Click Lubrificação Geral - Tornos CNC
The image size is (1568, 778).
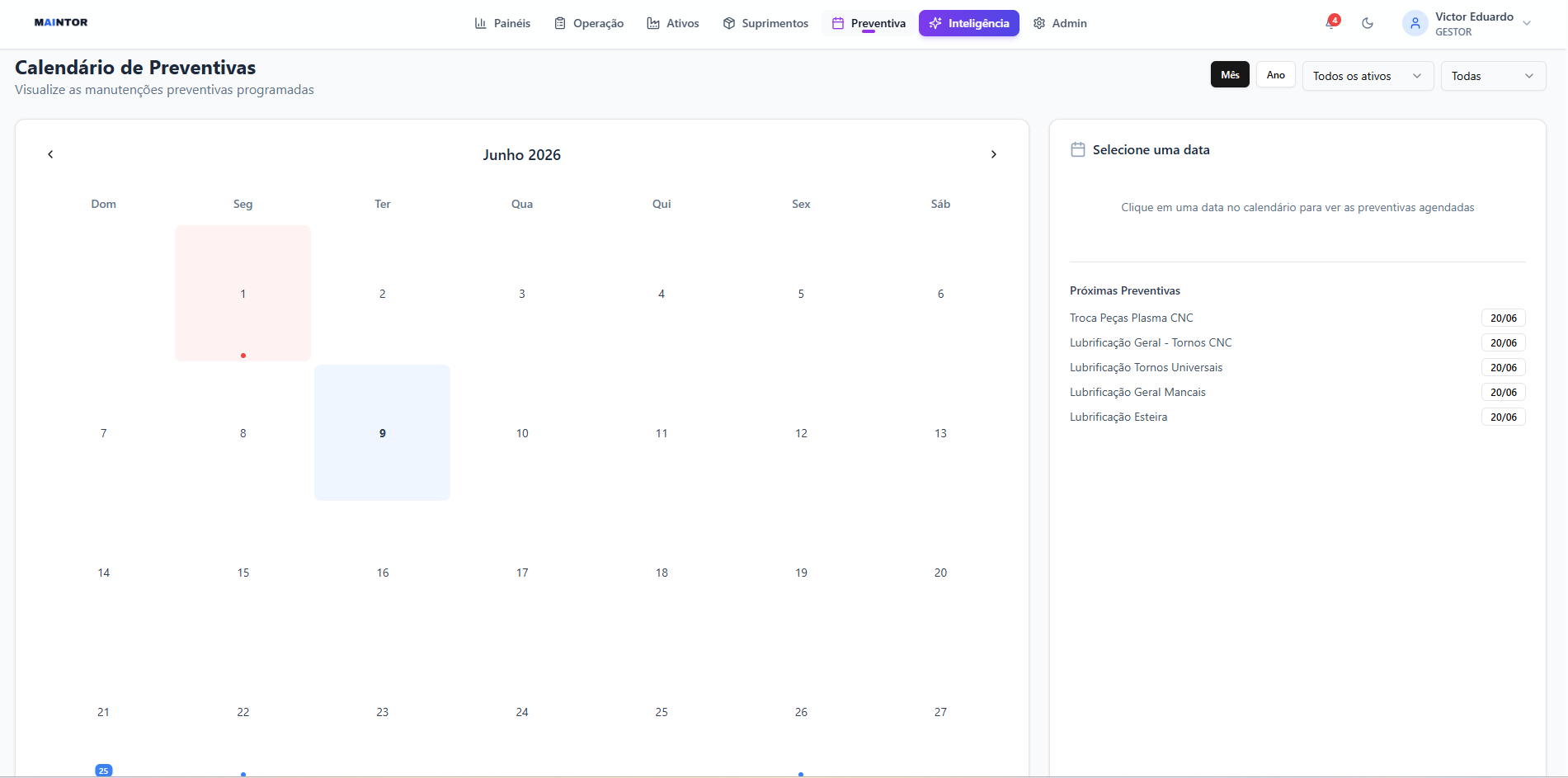click(1151, 342)
